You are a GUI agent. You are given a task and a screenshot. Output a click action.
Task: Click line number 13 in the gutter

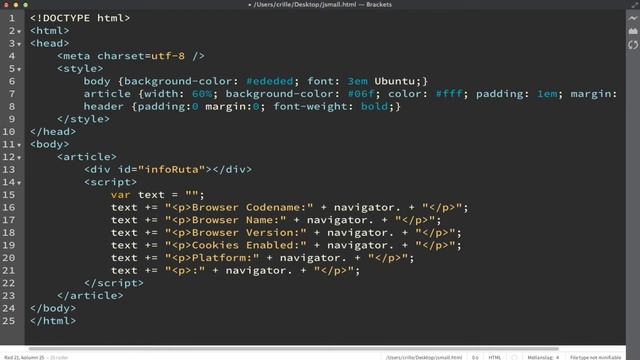point(9,169)
